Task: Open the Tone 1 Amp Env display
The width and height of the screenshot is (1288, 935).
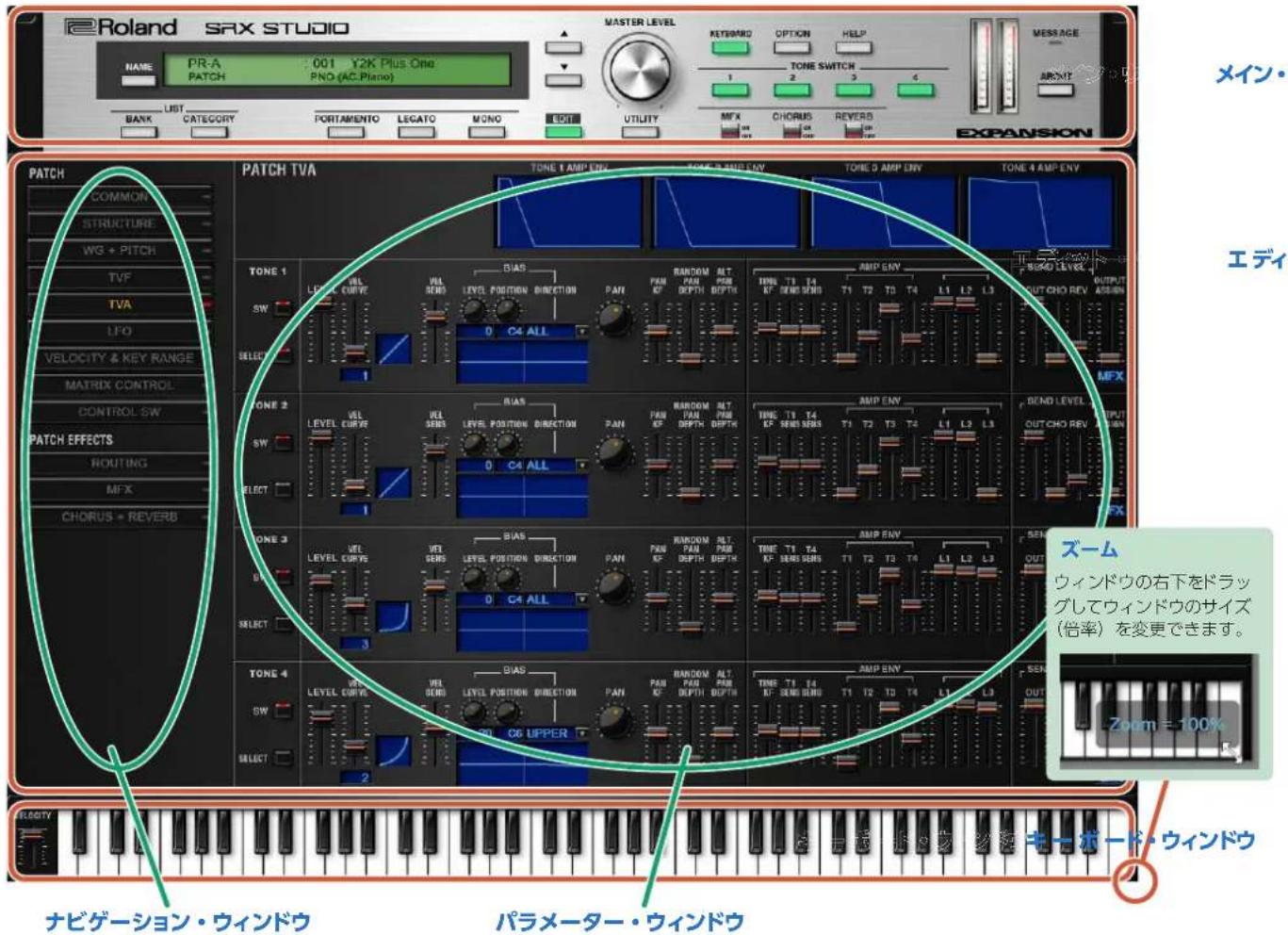Action: point(568,210)
